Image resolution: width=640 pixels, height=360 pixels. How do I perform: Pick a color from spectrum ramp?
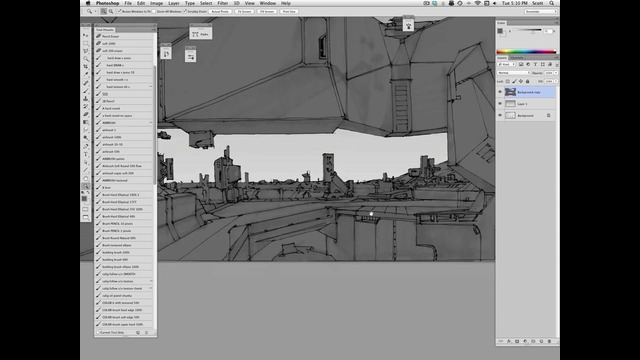[526, 52]
